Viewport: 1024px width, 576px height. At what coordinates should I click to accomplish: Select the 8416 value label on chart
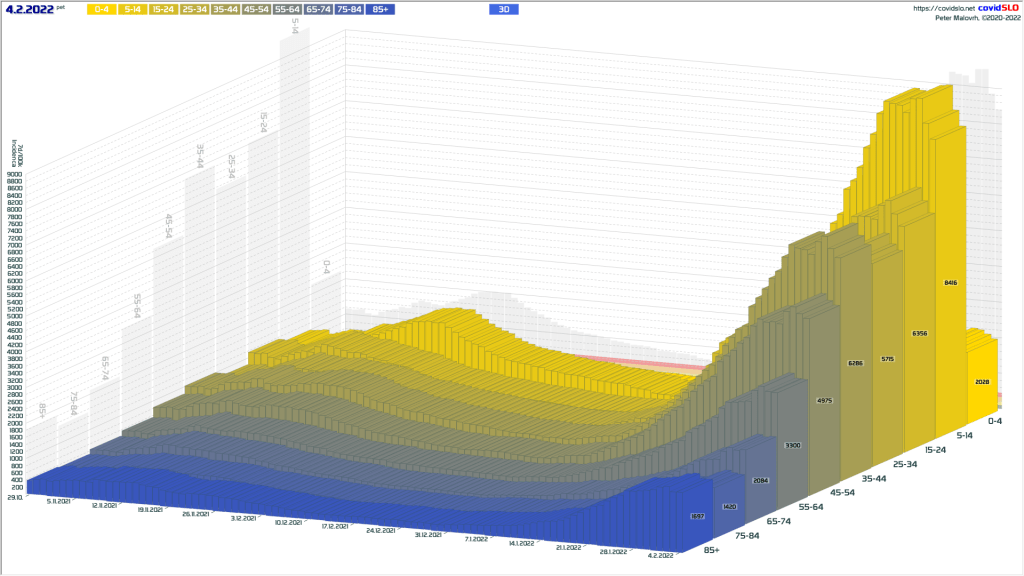[x=950, y=284]
